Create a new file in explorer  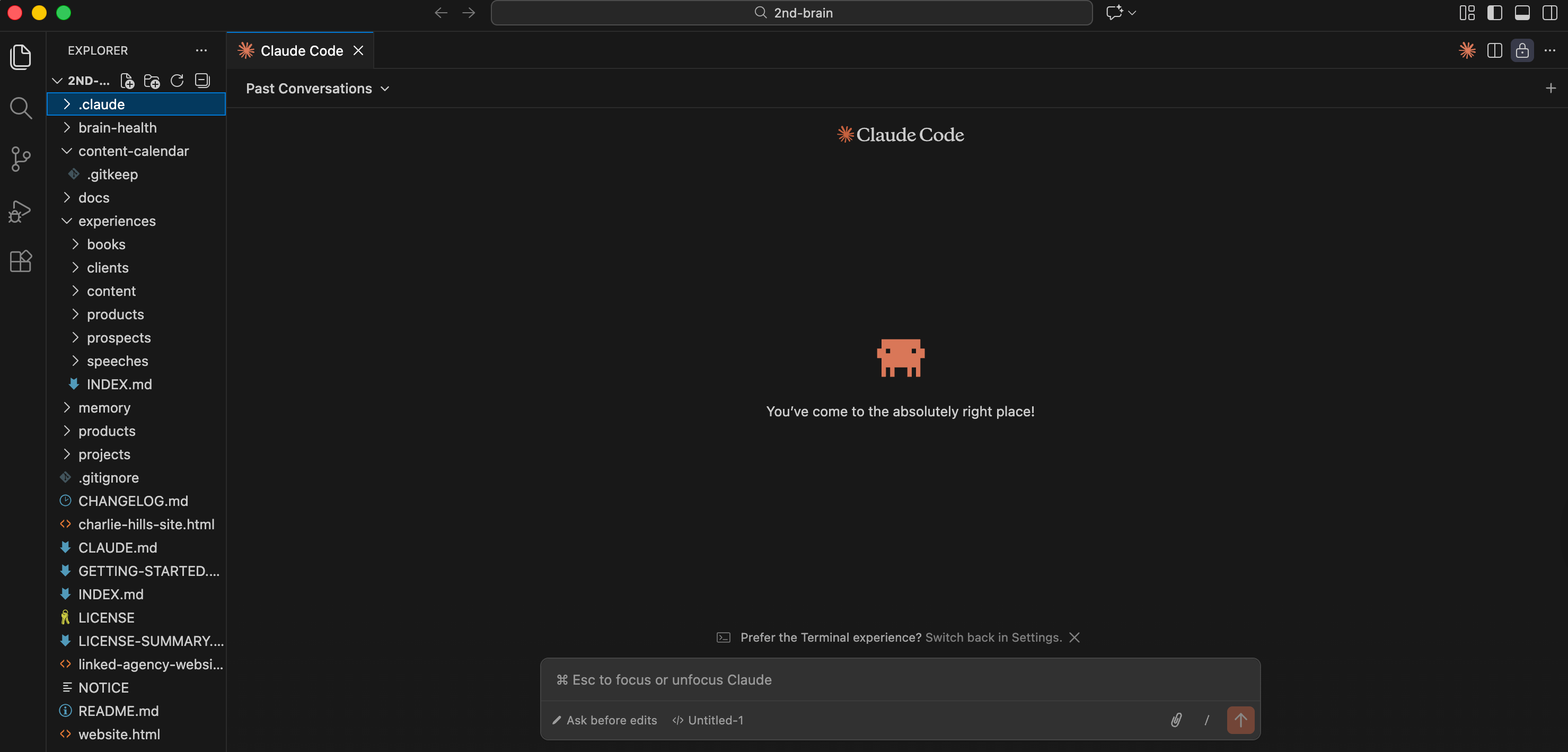[127, 81]
